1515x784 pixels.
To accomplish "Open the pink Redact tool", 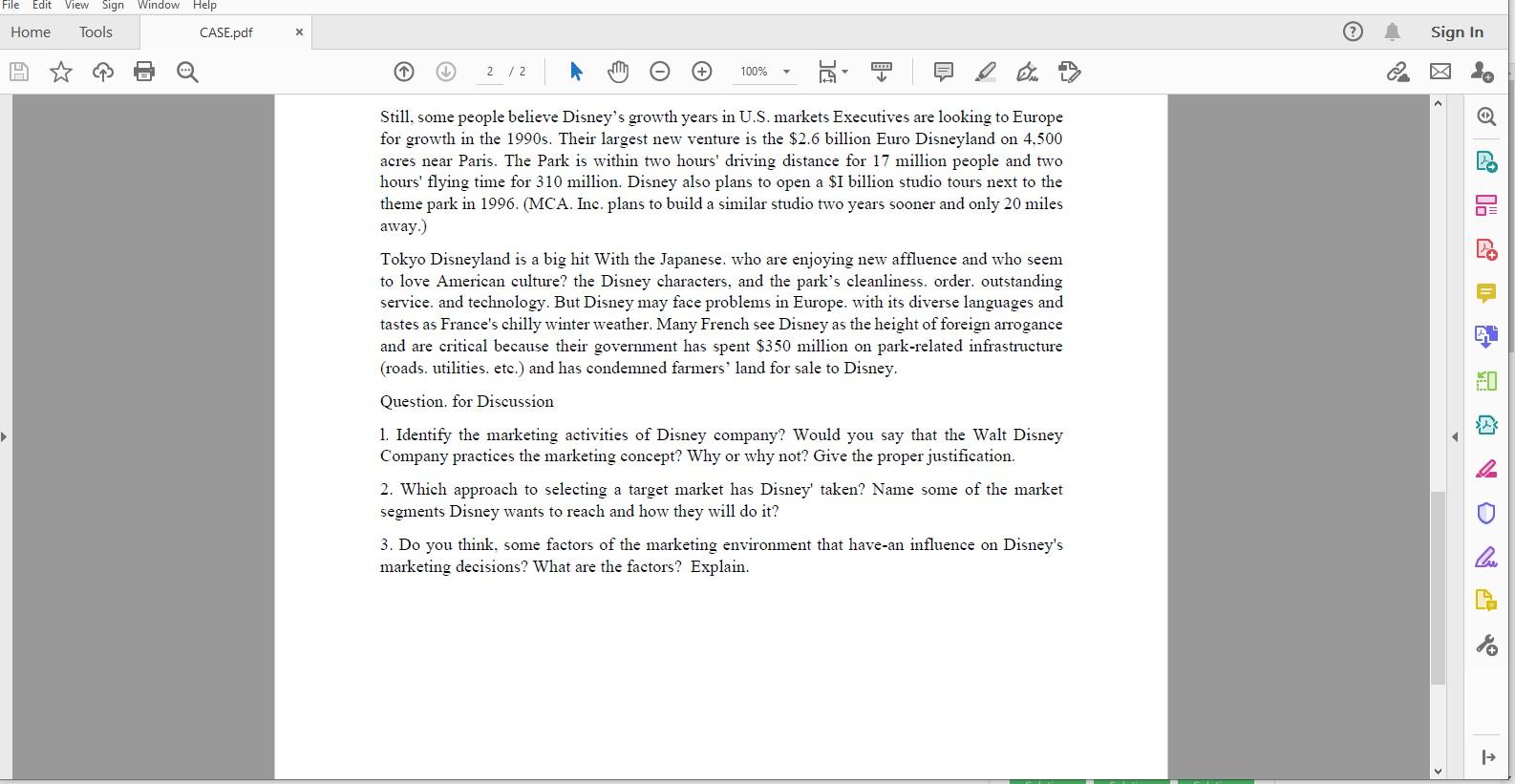I will [x=1486, y=469].
